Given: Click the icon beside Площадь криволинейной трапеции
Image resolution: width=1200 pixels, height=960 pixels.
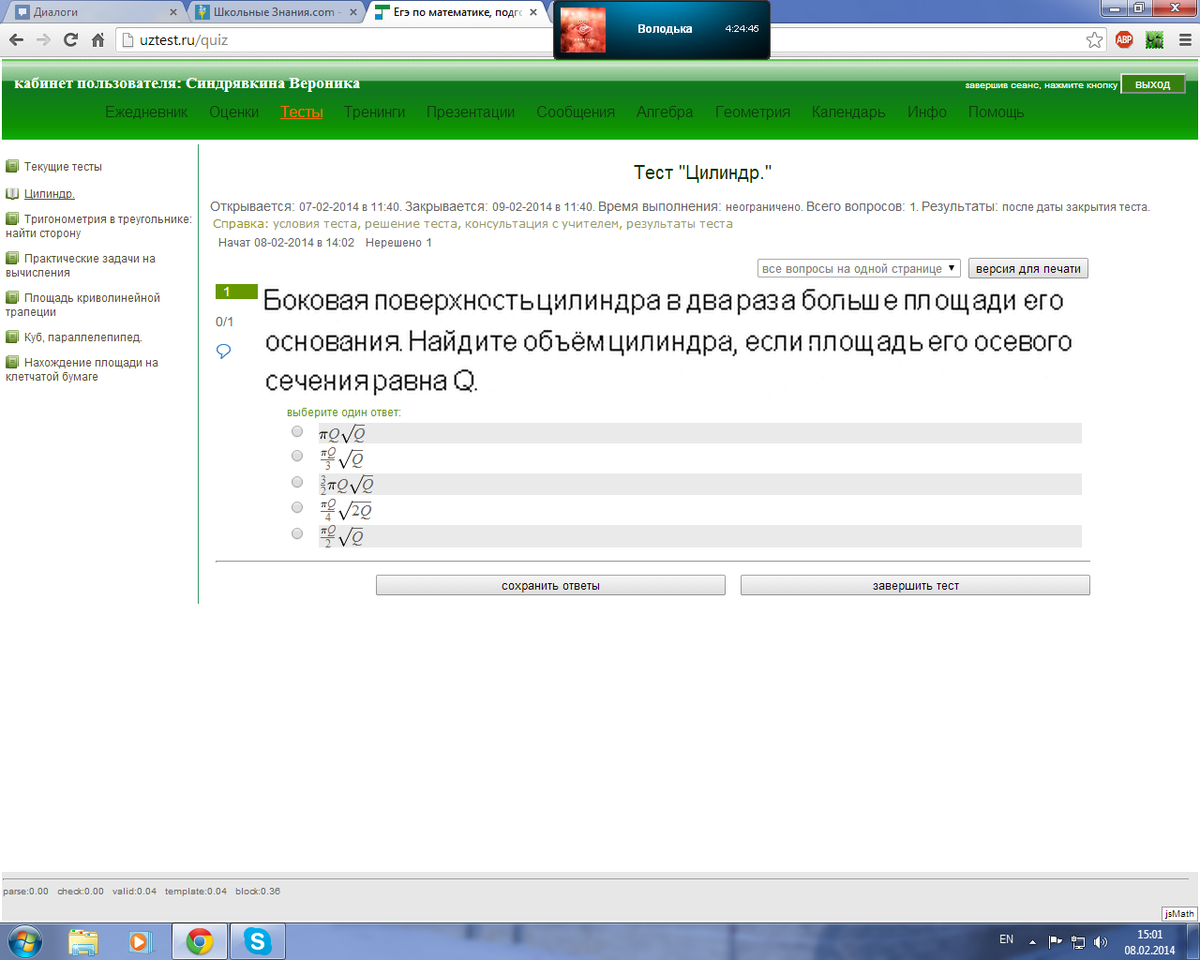Looking at the screenshot, I should click(x=12, y=297).
